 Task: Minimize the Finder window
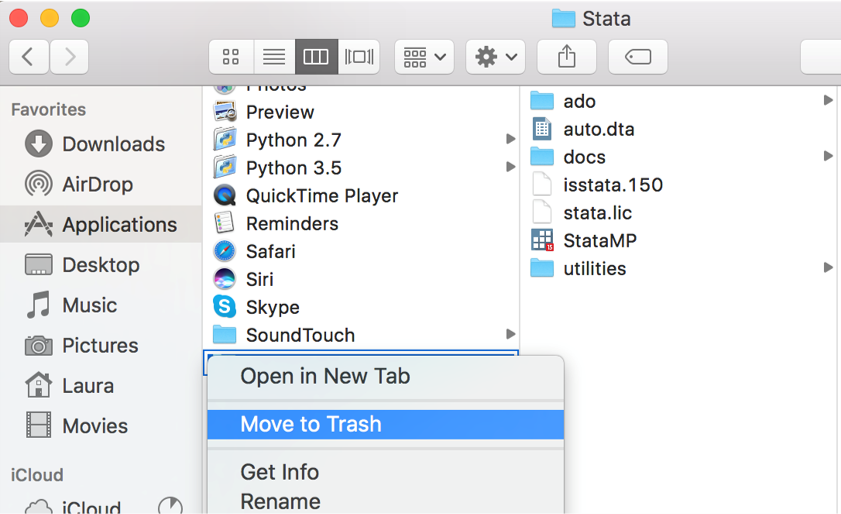point(50,18)
